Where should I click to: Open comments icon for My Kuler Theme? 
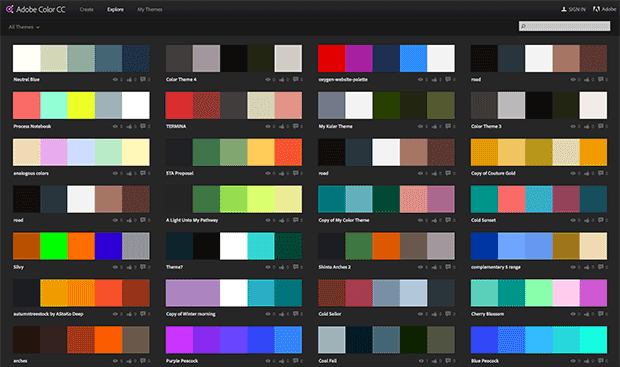pos(448,127)
